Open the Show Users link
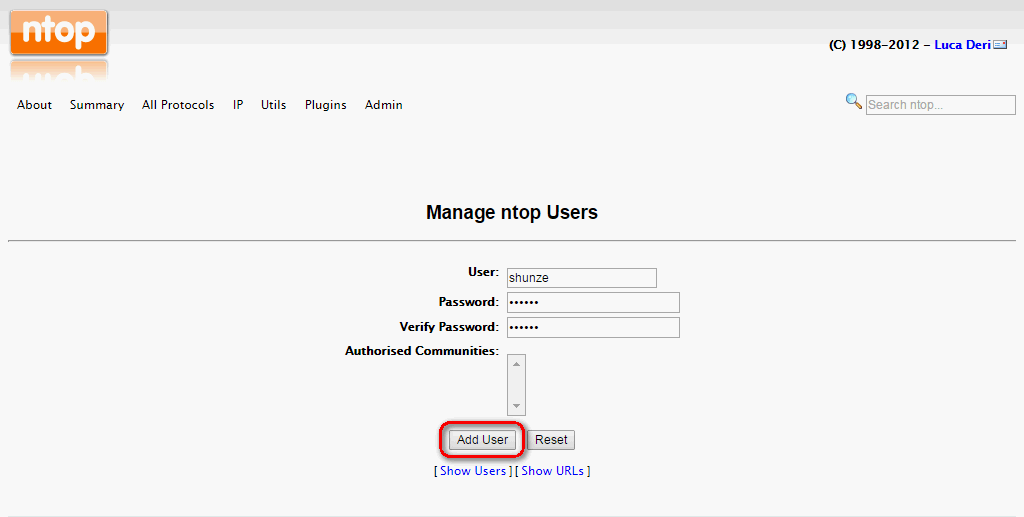This screenshot has width=1024, height=517. [x=473, y=471]
